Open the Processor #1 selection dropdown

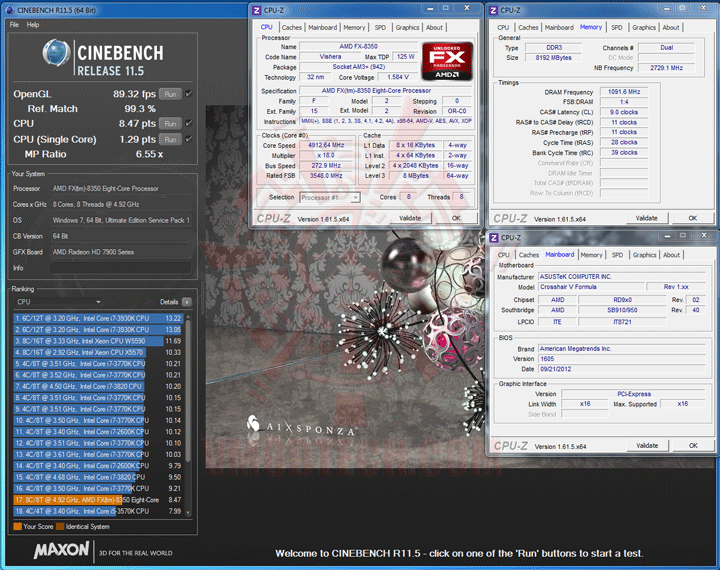coord(330,198)
